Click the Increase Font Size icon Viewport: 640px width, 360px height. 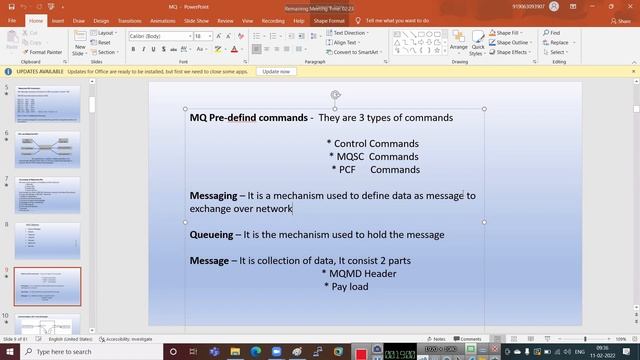click(x=219, y=36)
